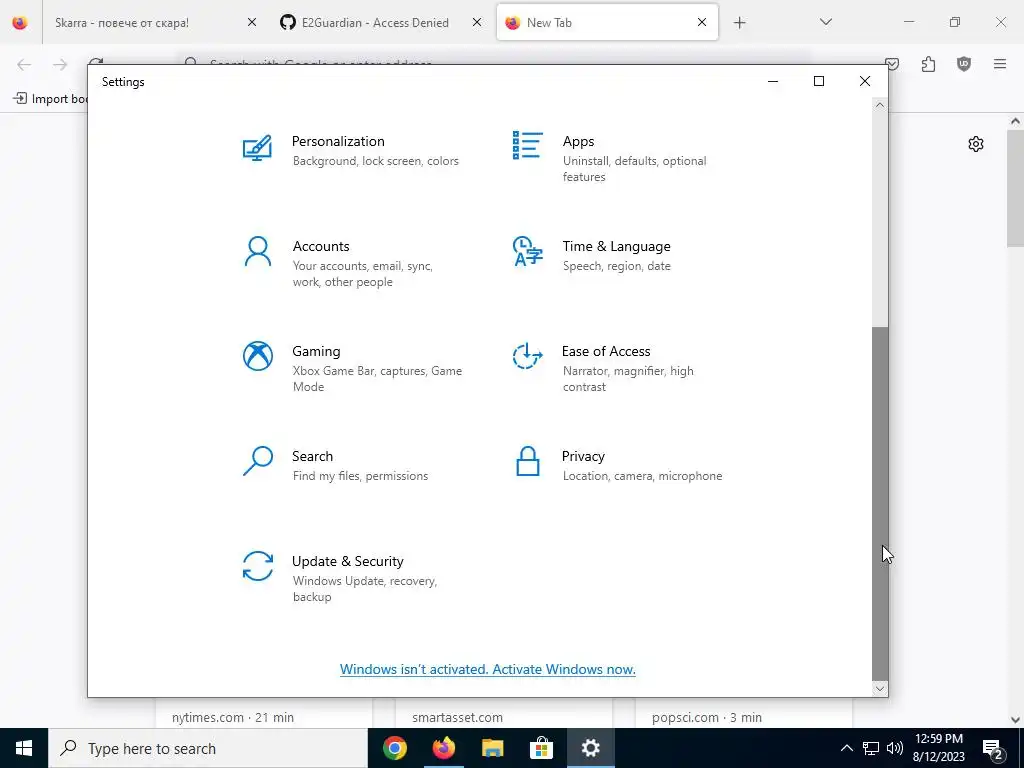1024x768 pixels.
Task: Open the Firefox Pocket icon
Action: pos(892,64)
